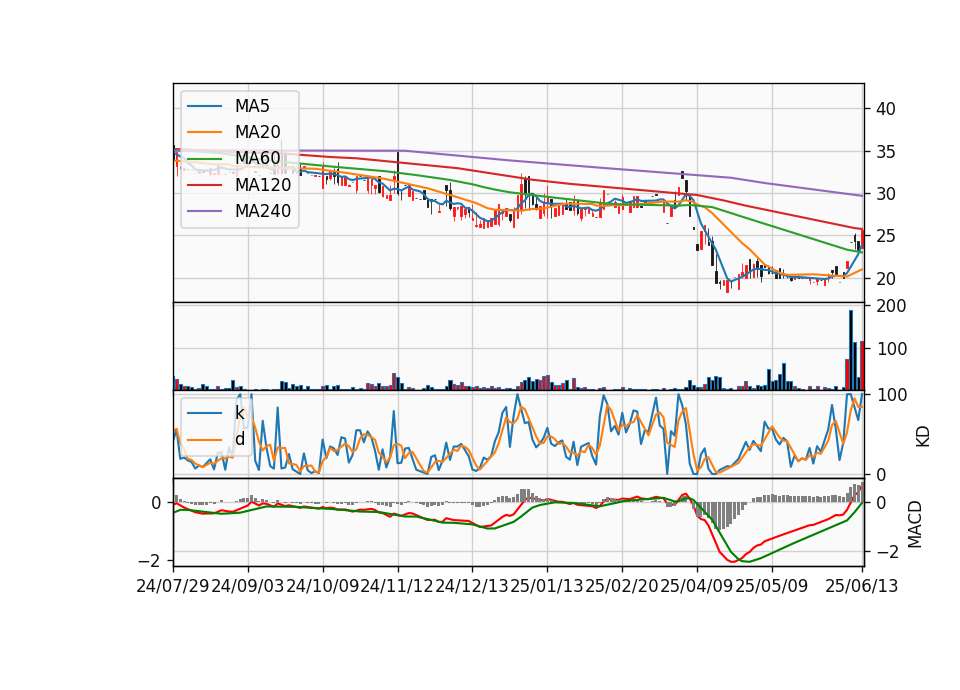The width and height of the screenshot is (960, 690).
Task: Click the 24/11/12 date axis label
Action: coord(397,586)
